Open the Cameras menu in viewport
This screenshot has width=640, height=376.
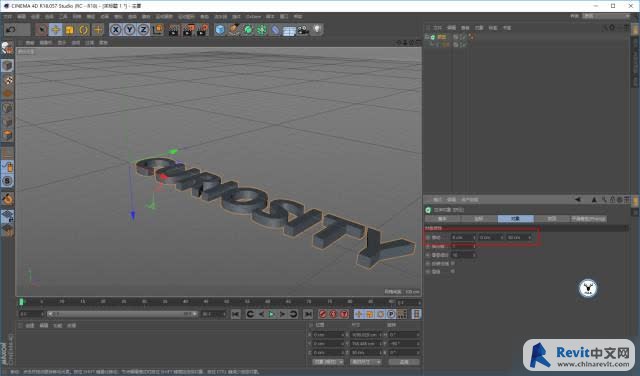46,43
